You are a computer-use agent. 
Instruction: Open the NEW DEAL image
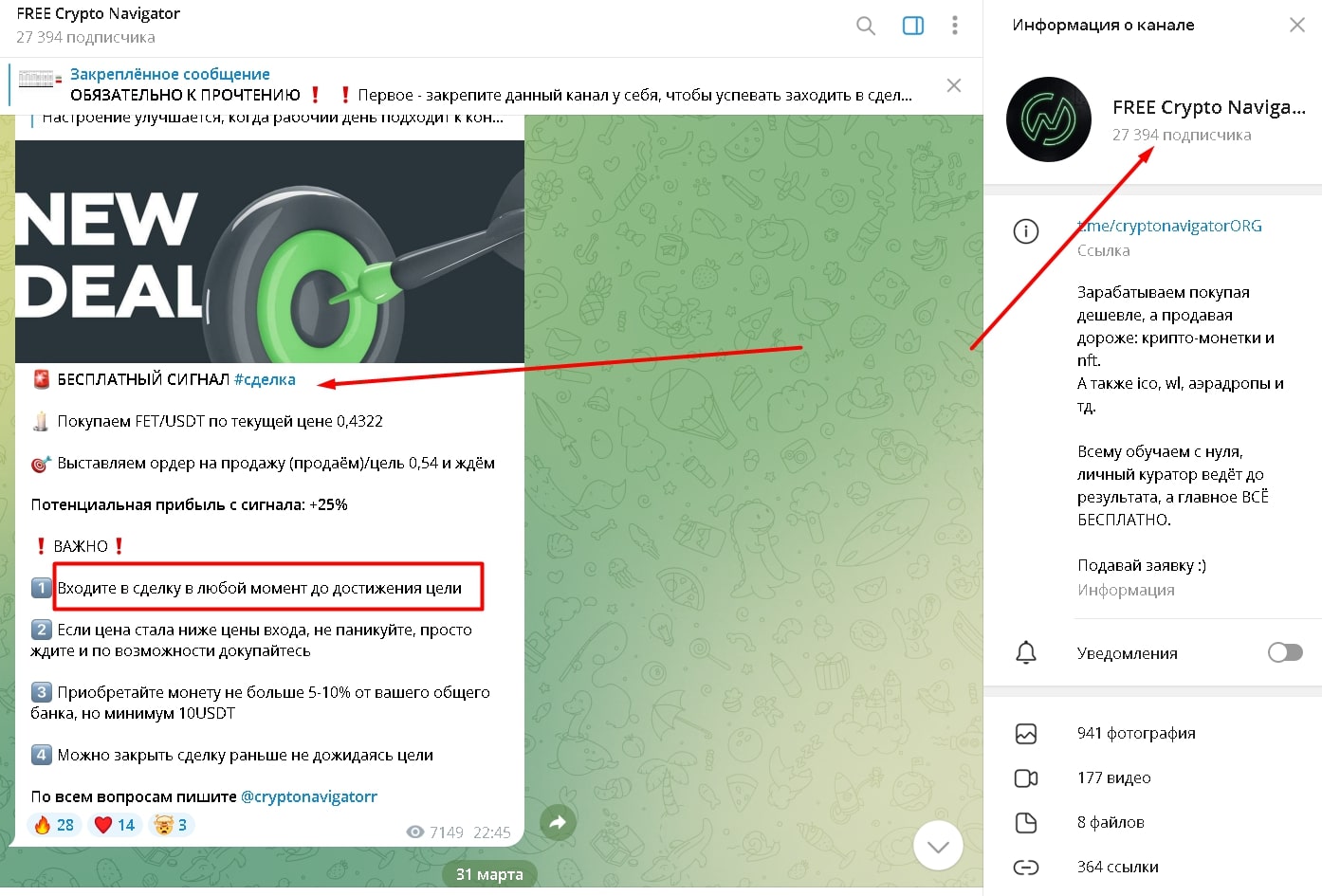point(269,251)
